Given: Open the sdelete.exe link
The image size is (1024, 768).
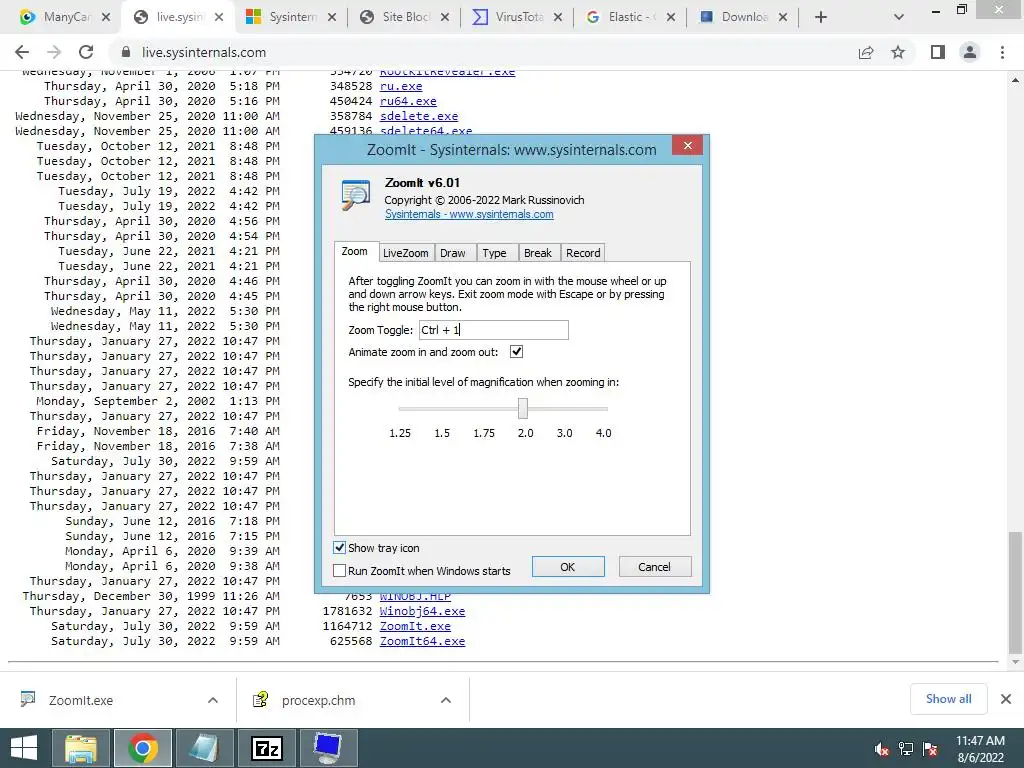Looking at the screenshot, I should [x=419, y=116].
